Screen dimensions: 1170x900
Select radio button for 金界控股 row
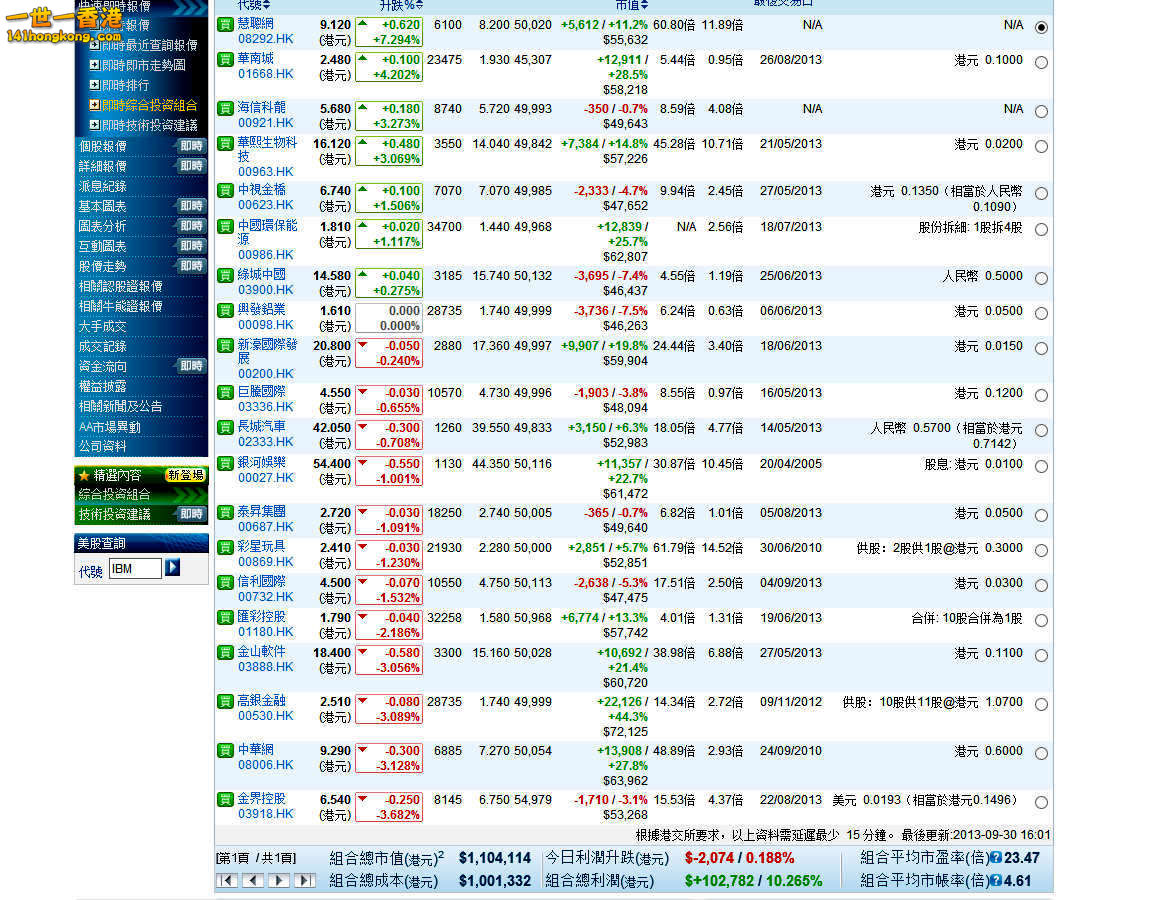point(1042,803)
